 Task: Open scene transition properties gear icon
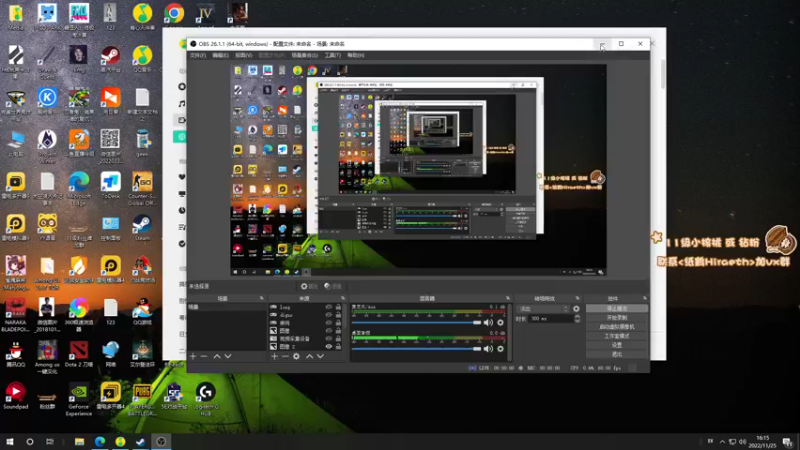coord(576,309)
